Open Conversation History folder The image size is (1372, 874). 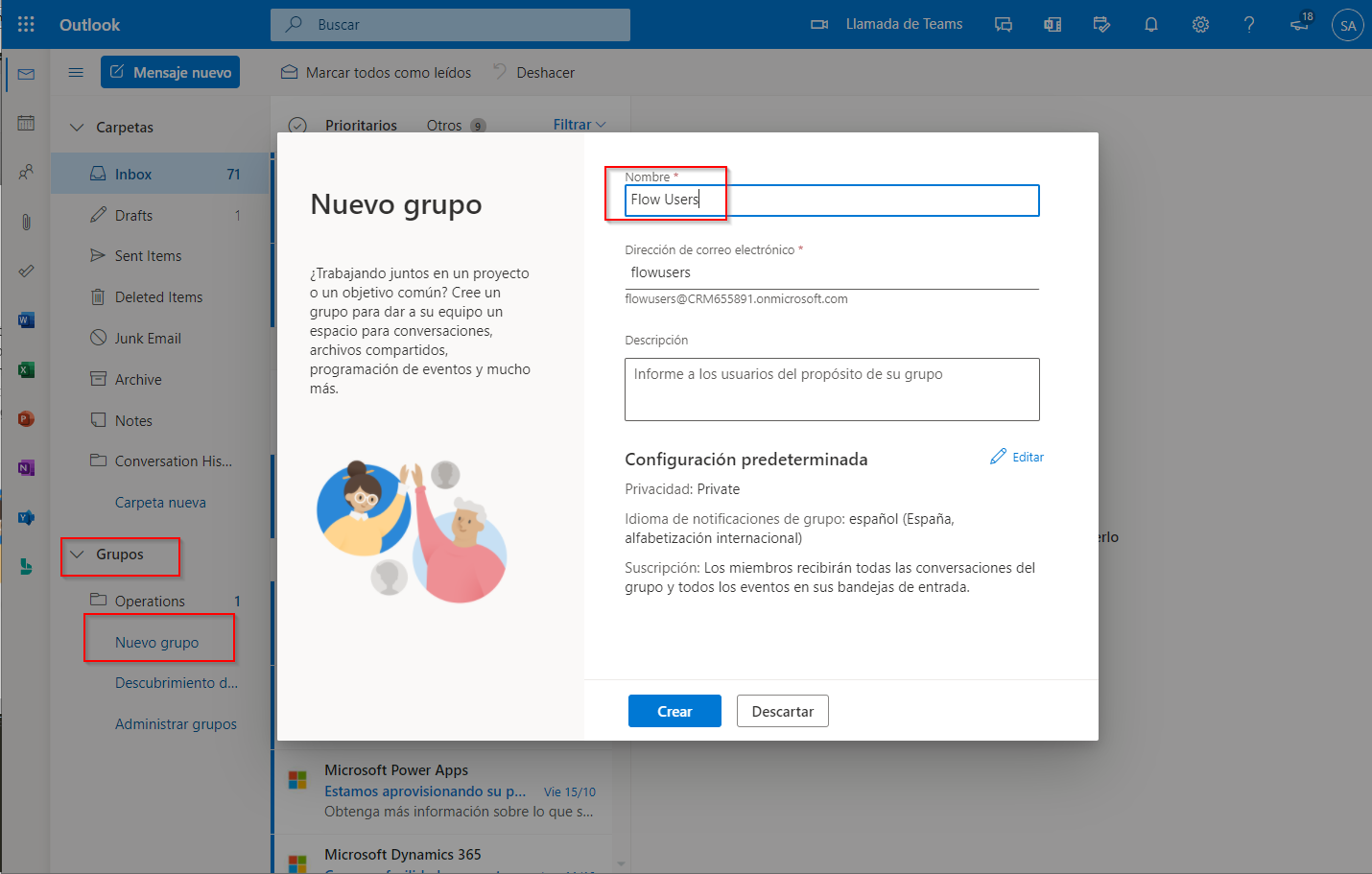pyautogui.click(x=160, y=461)
